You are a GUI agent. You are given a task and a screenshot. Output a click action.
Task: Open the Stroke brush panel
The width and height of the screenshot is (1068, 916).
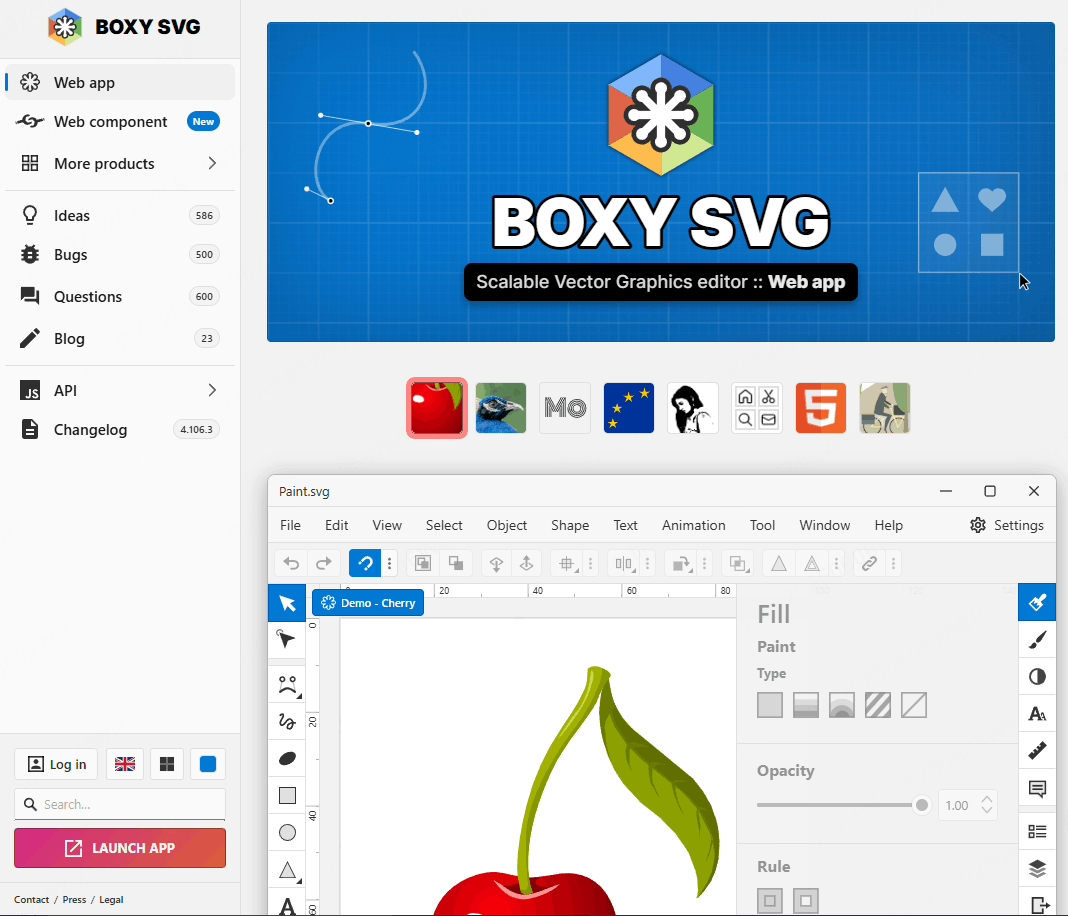[1037, 639]
